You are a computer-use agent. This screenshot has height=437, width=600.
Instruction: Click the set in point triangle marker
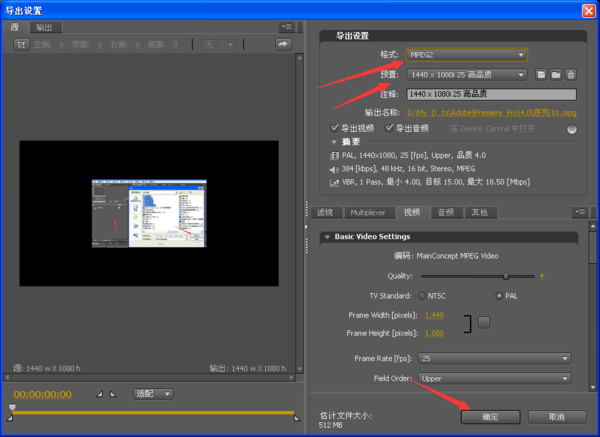click(99, 394)
